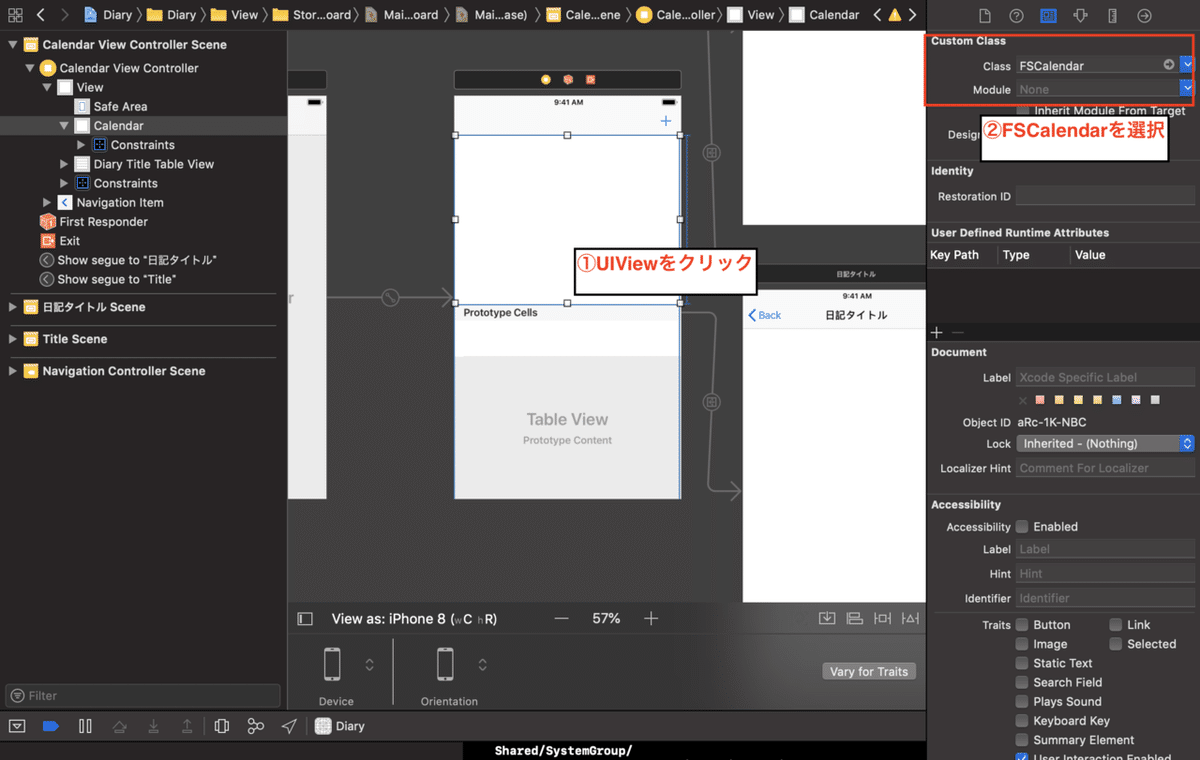
Task: Expand Diary Title Table View row
Action: click(x=64, y=164)
